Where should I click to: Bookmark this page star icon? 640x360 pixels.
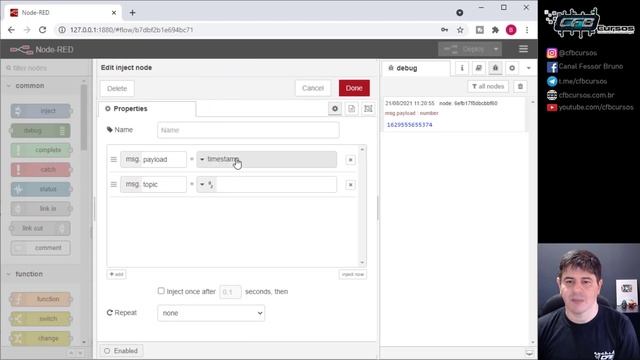460,30
